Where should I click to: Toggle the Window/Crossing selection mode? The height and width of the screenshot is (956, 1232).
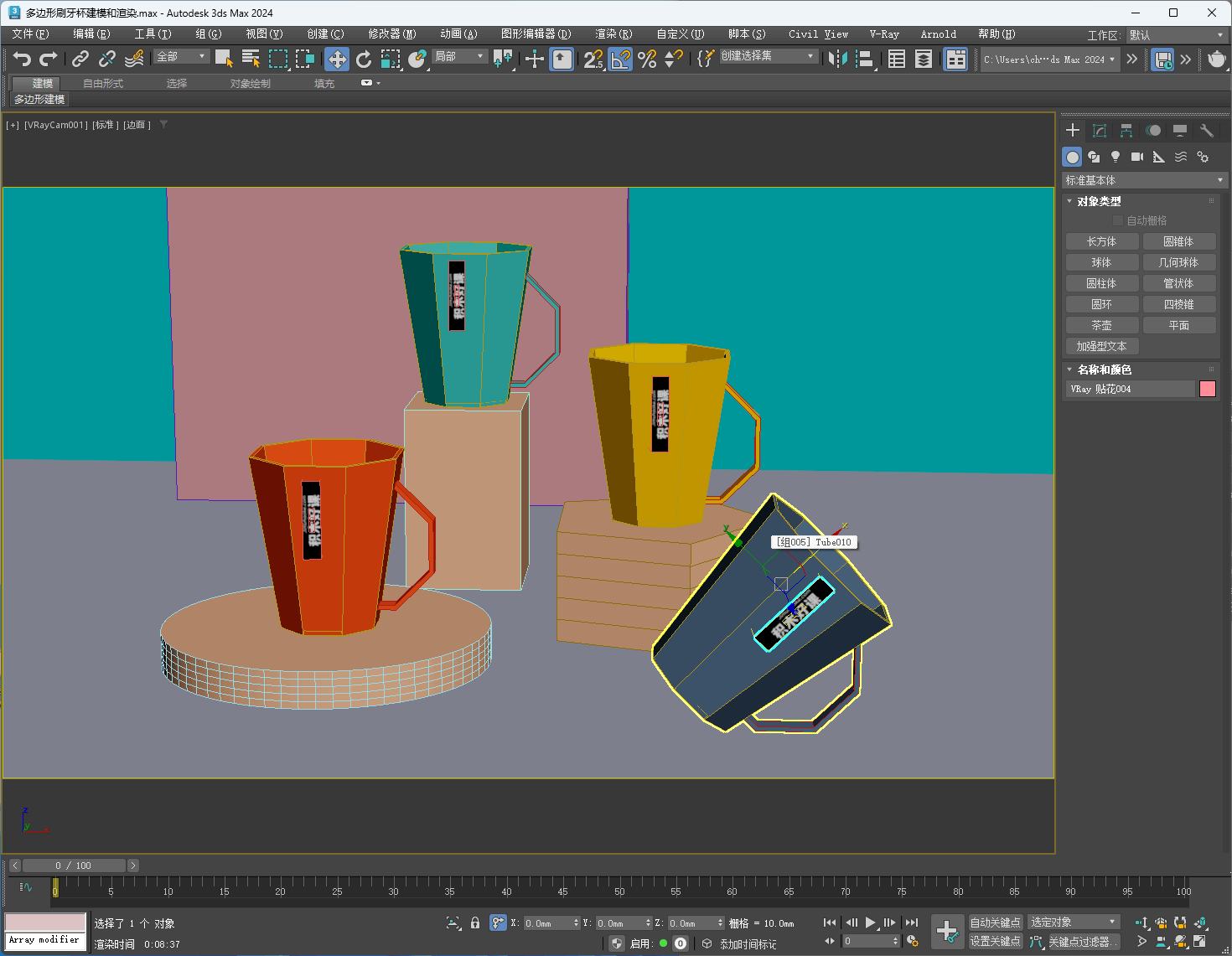click(x=305, y=59)
